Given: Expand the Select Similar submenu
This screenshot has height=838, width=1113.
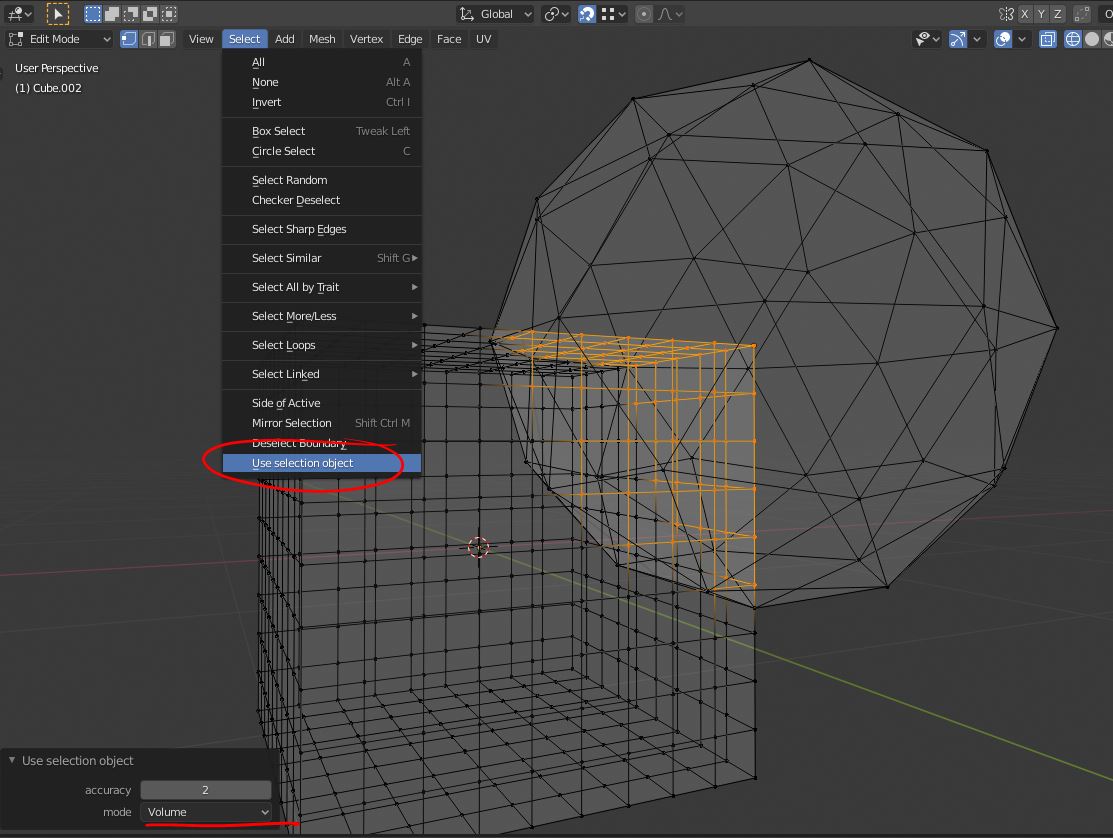Looking at the screenshot, I should (322, 258).
